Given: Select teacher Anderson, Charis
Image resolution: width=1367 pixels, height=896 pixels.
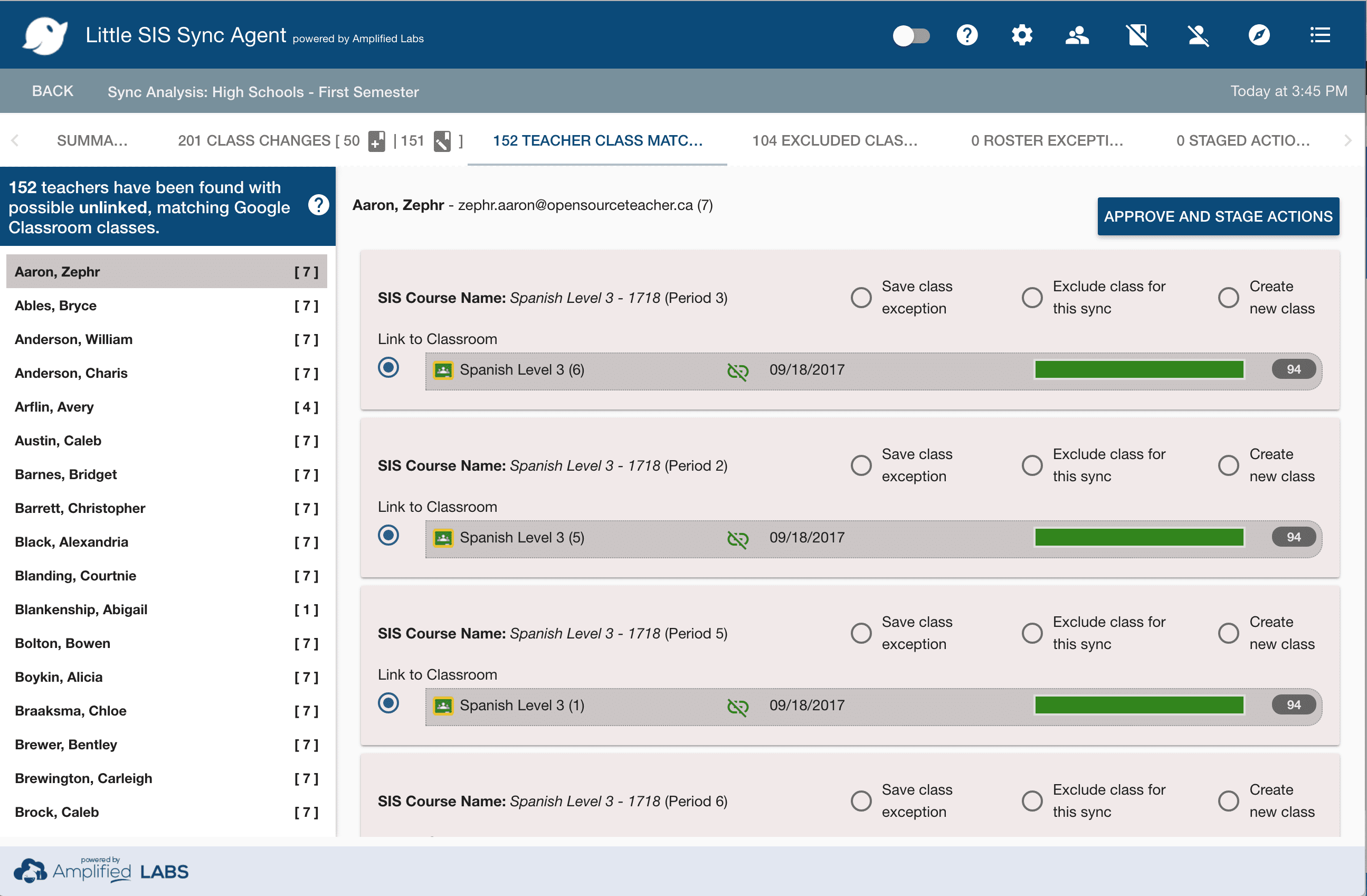Looking at the screenshot, I should point(167,374).
